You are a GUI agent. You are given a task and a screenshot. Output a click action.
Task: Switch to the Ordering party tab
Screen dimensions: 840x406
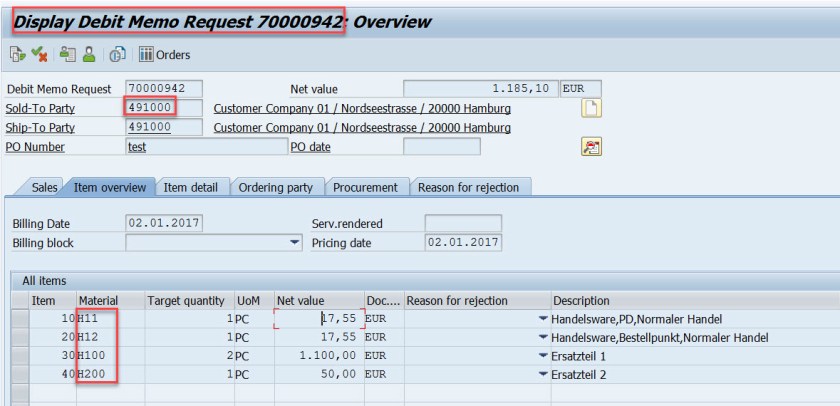click(275, 187)
